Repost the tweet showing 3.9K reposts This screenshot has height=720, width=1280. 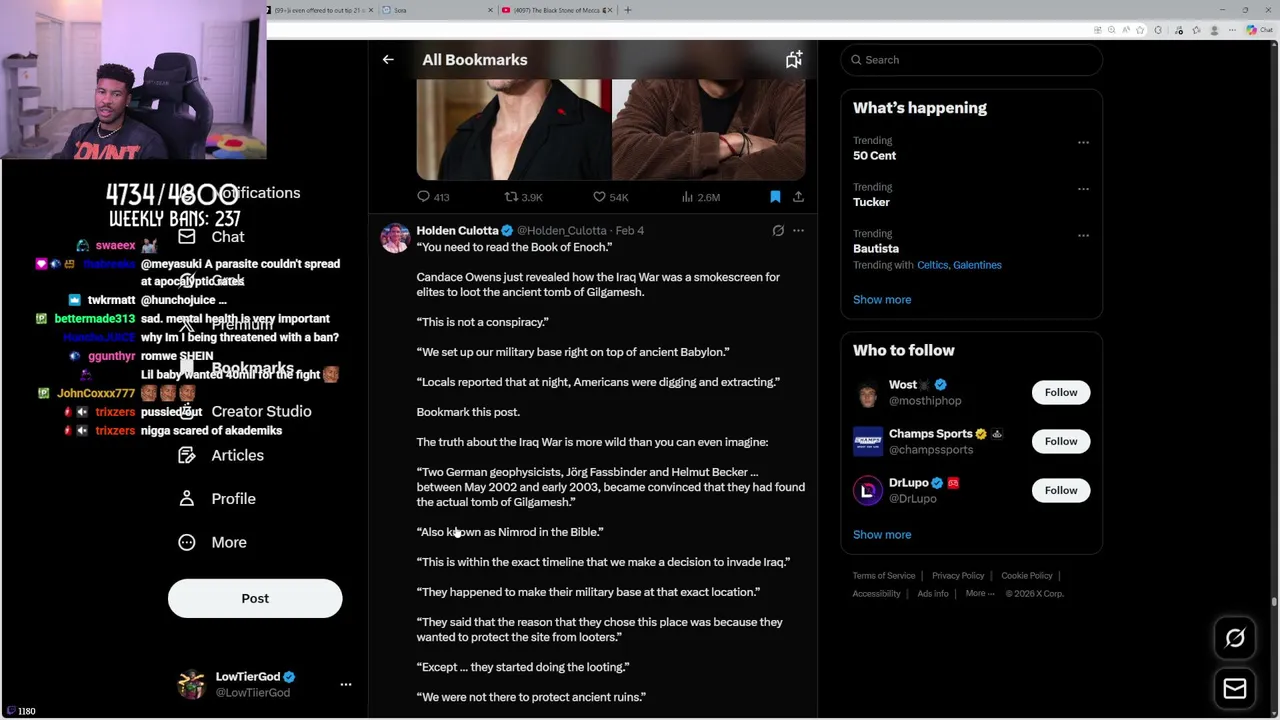coord(523,197)
